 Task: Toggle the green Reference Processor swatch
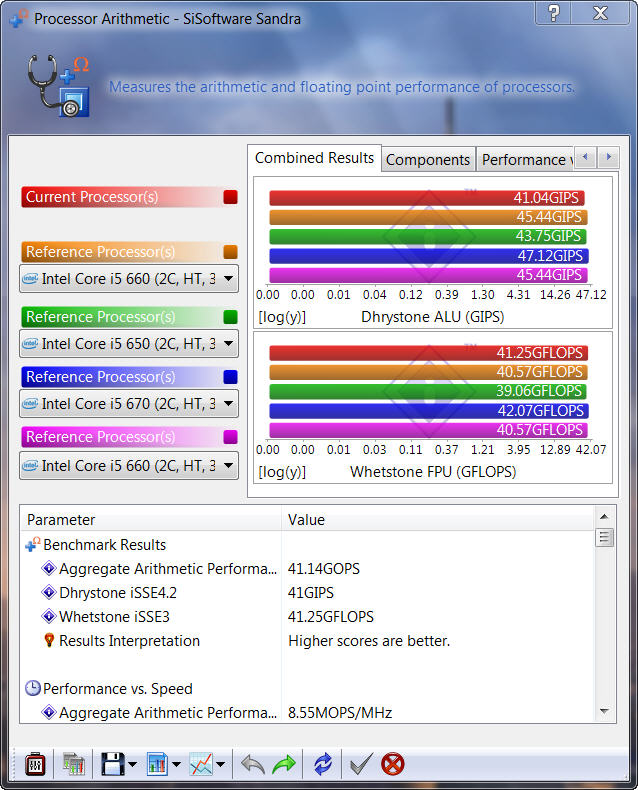(230, 316)
